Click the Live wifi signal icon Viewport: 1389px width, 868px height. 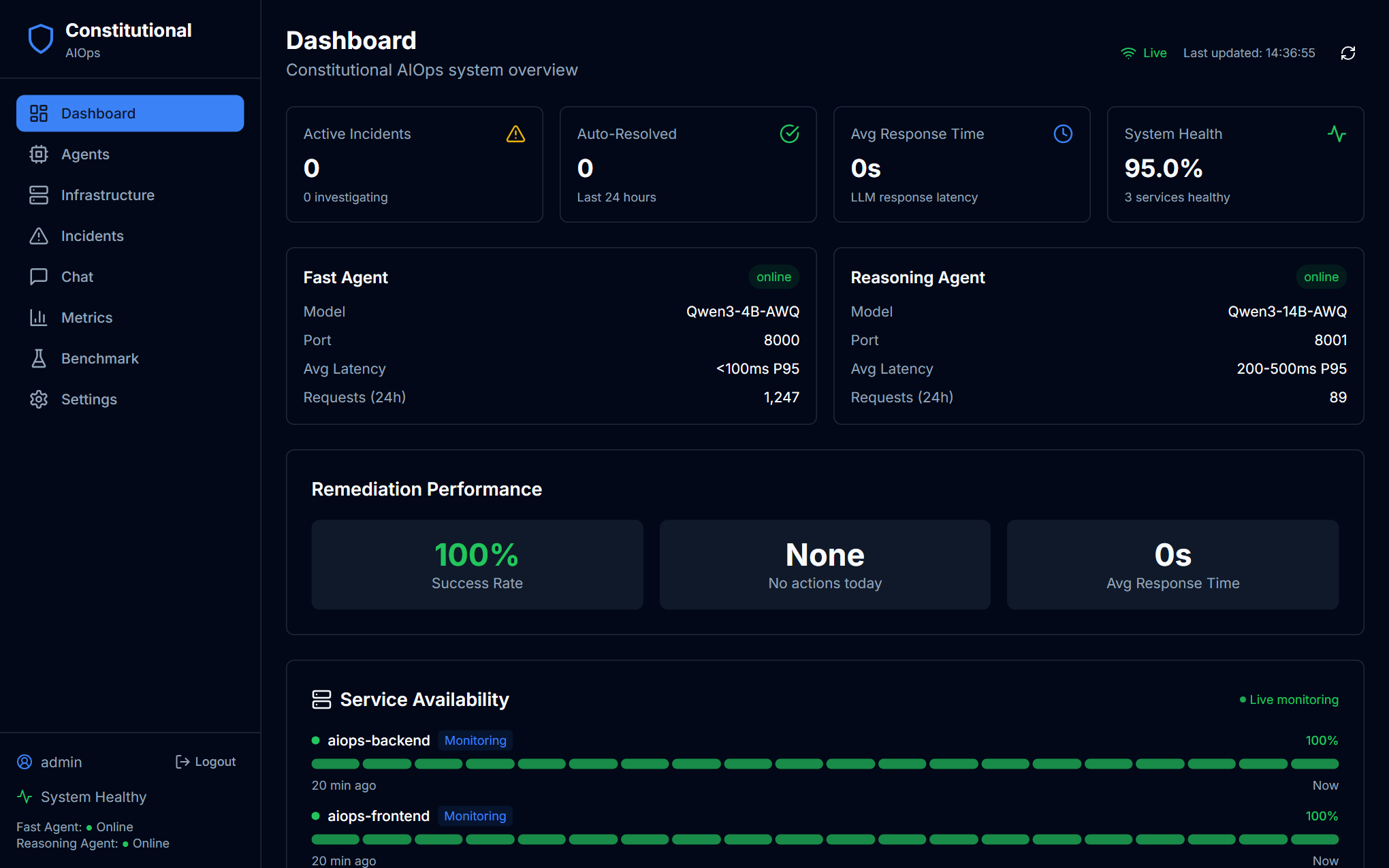click(1128, 53)
